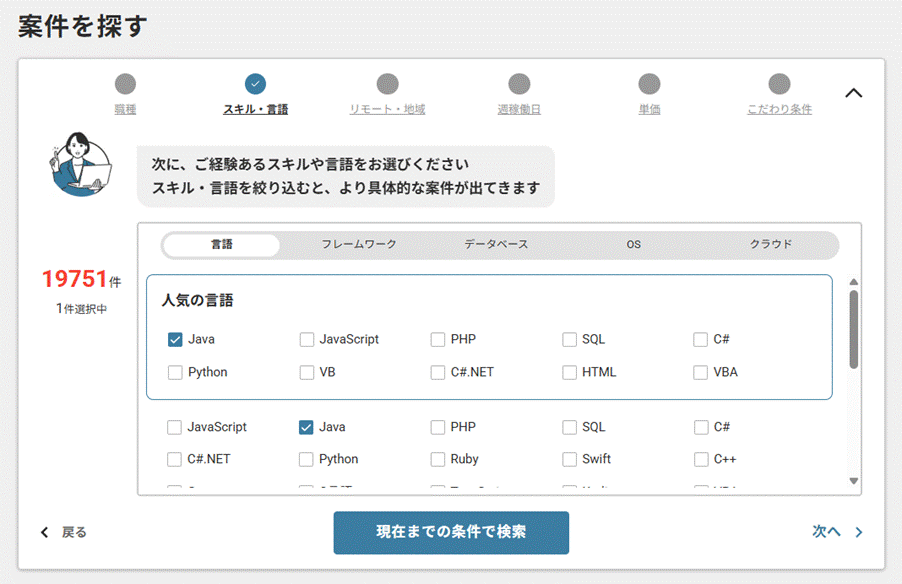Open the データベース tab
The height and width of the screenshot is (584, 902).
pyautogui.click(x=496, y=245)
